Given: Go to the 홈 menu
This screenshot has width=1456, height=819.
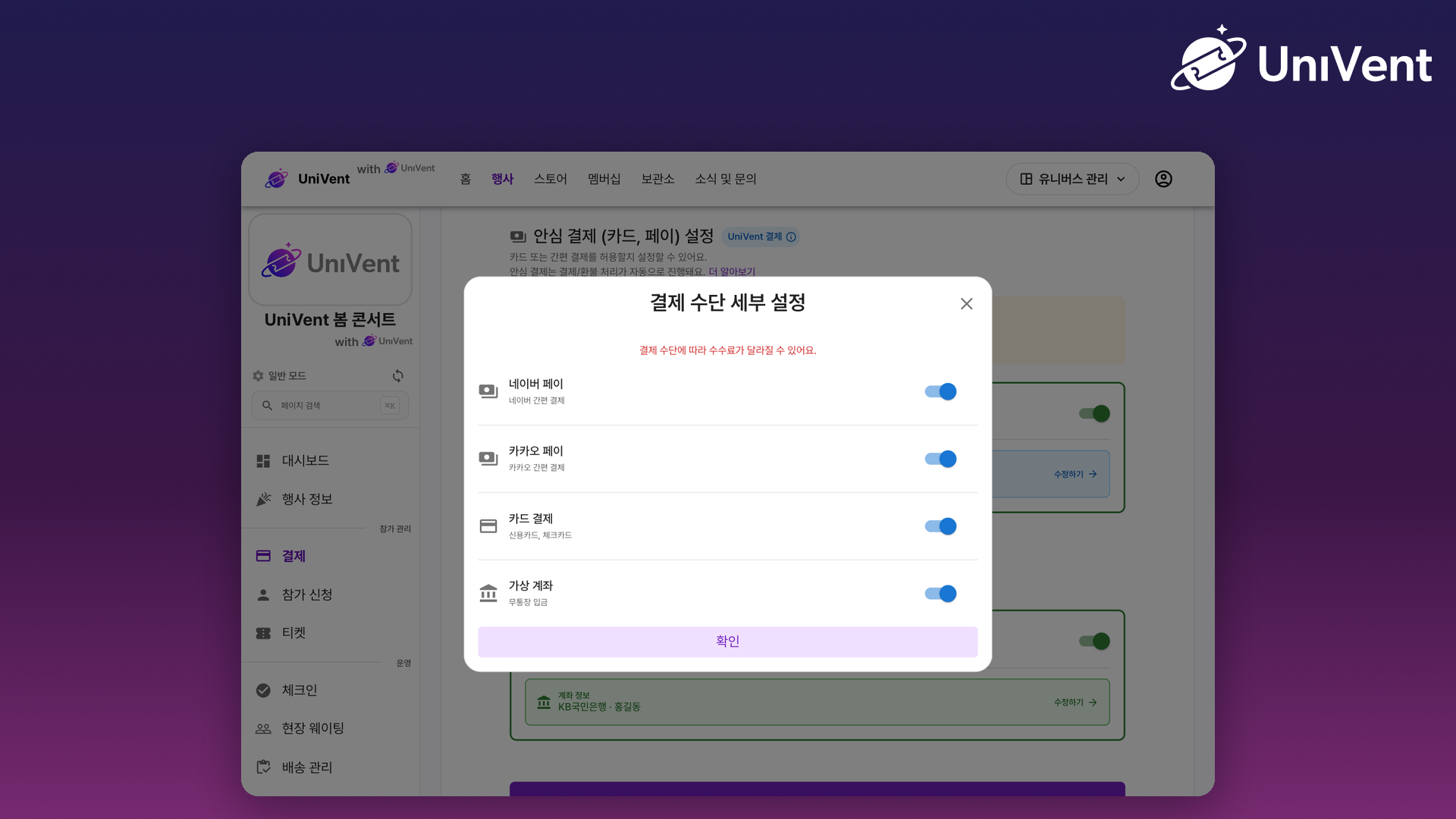Looking at the screenshot, I should point(466,179).
